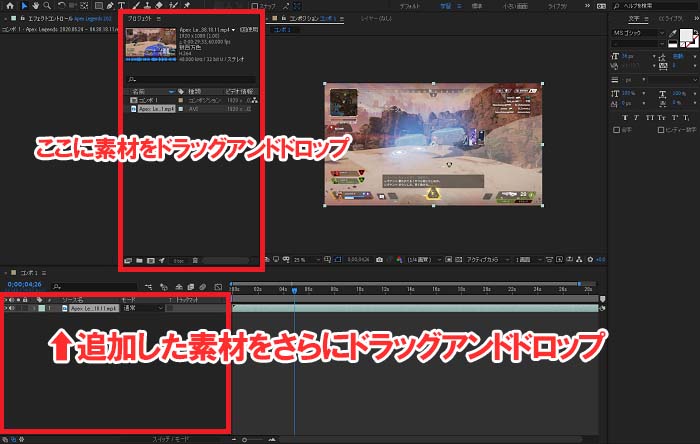Open the (1/4画質) resolution dropdown
The width and height of the screenshot is (700, 444).
[x=424, y=260]
